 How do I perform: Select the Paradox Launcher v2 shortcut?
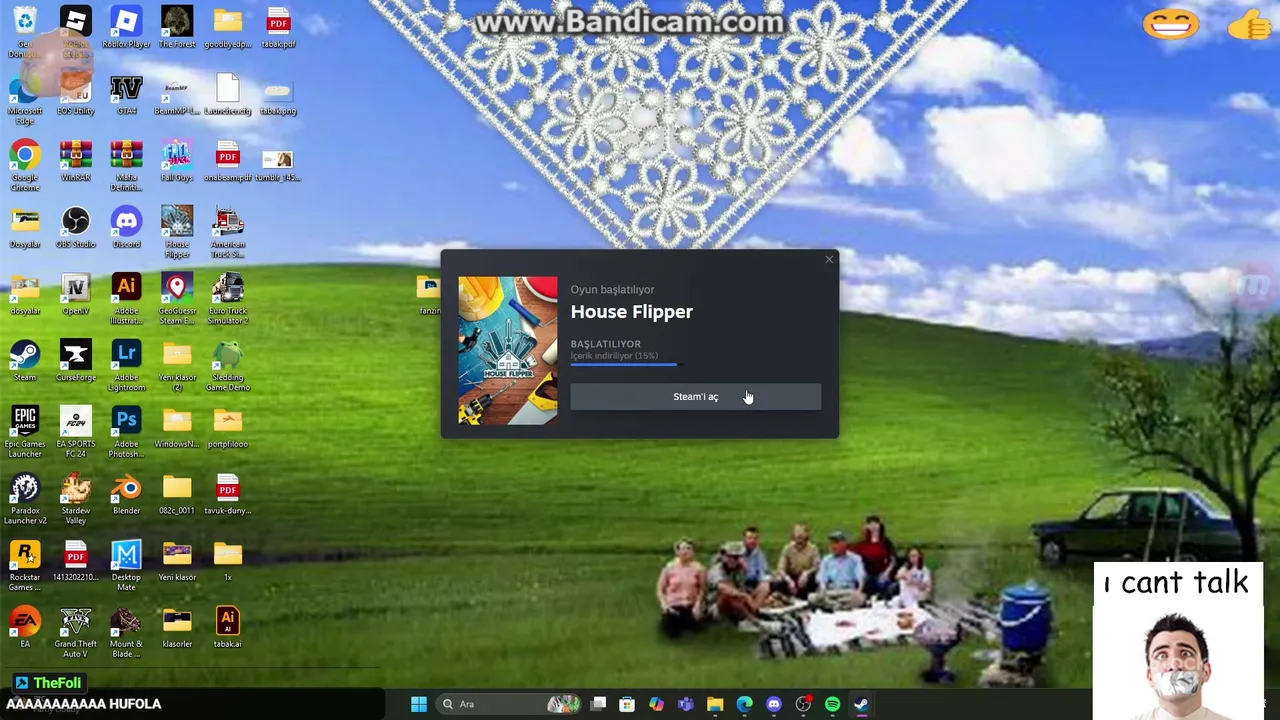(x=25, y=500)
